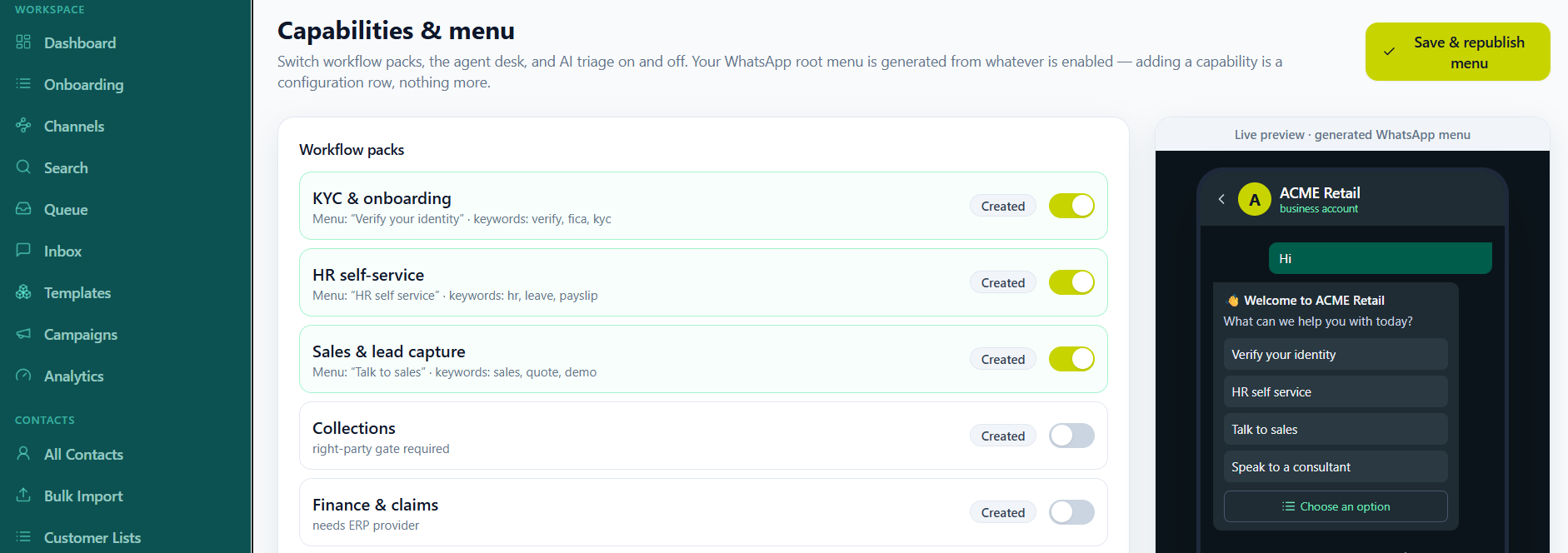Image resolution: width=1568 pixels, height=553 pixels.
Task: Click the Queue tray icon
Action: [x=23, y=208]
